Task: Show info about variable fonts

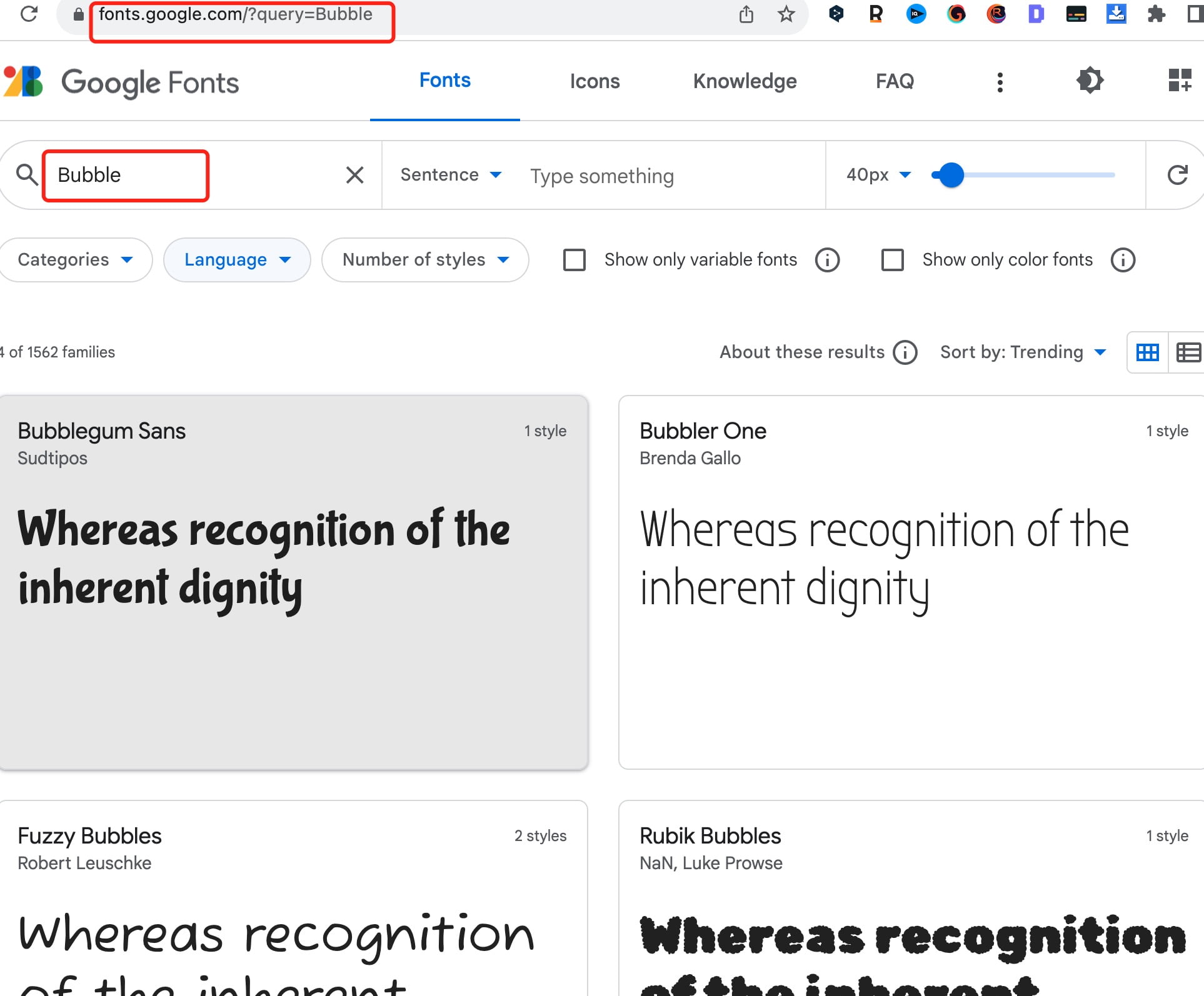Action: pyautogui.click(x=827, y=260)
